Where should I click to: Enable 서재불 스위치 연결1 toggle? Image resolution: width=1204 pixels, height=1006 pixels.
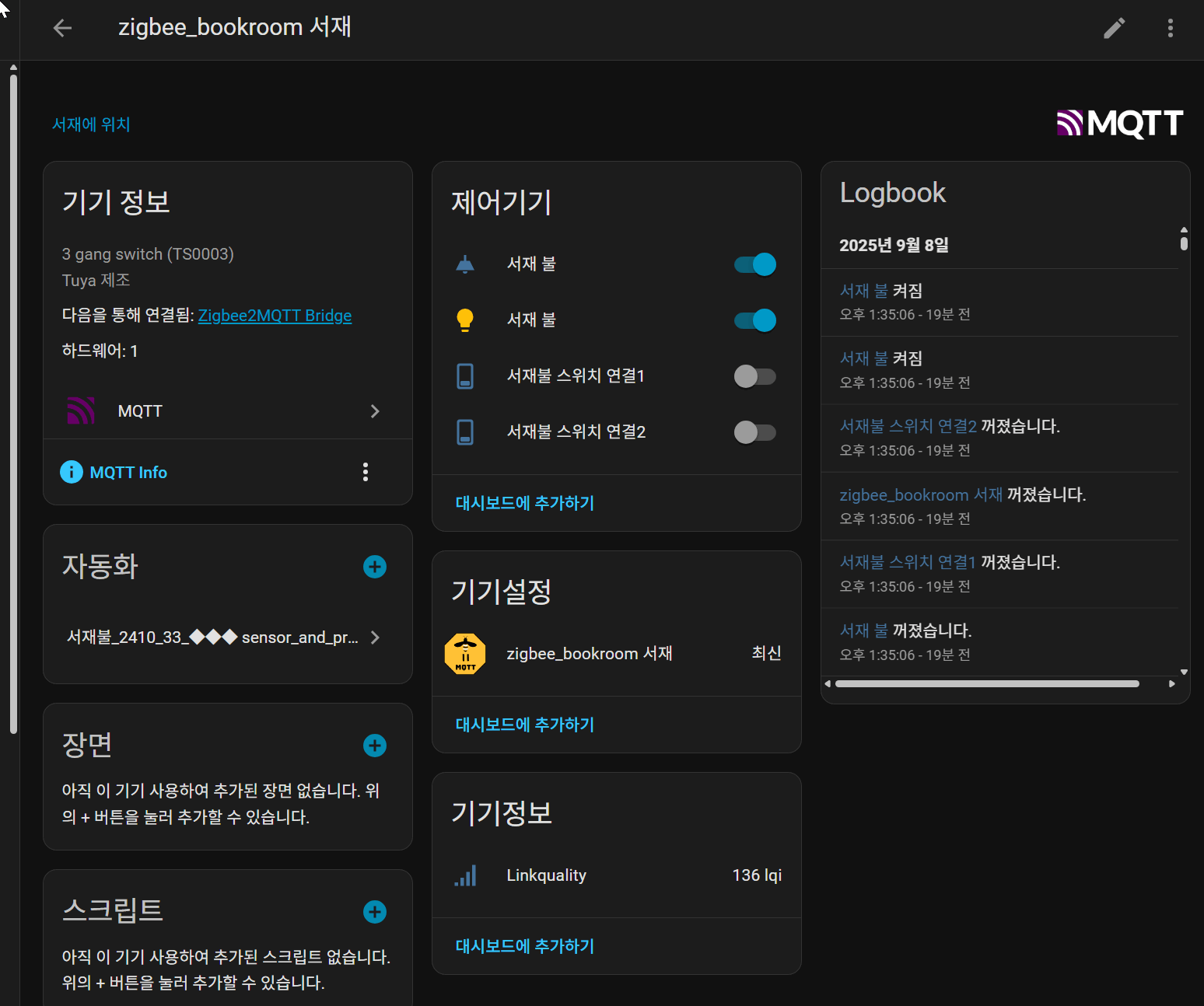coord(755,376)
